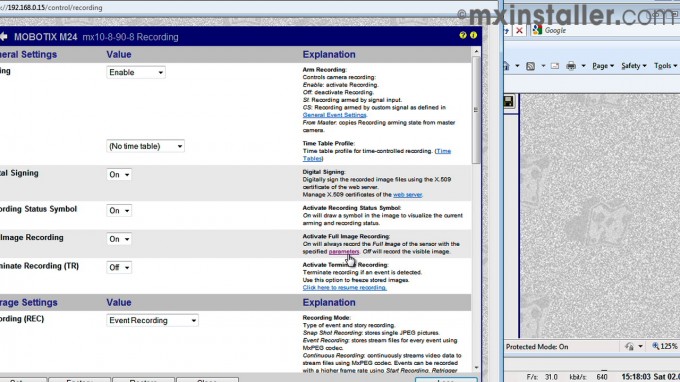The width and height of the screenshot is (680, 382).
Task: Click the security zone icon in status bar
Action: coord(629,346)
